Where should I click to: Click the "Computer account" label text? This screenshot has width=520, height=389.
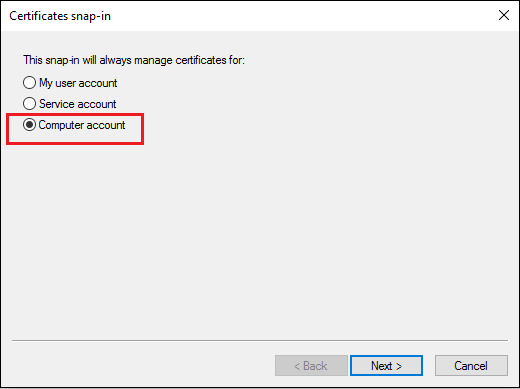tap(82, 125)
